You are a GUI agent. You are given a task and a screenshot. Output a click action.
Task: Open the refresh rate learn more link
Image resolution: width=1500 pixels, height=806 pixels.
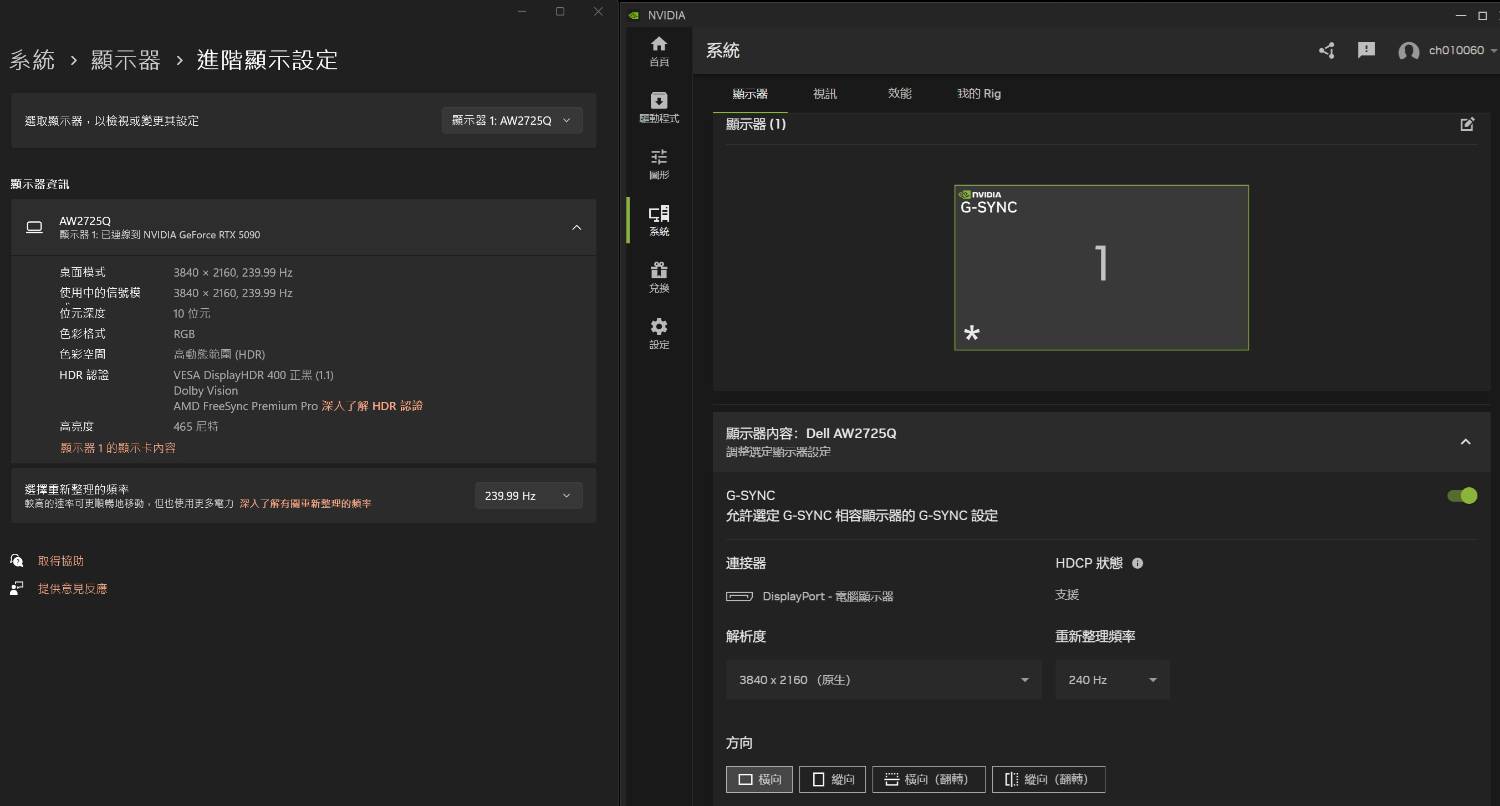pyautogui.click(x=305, y=504)
